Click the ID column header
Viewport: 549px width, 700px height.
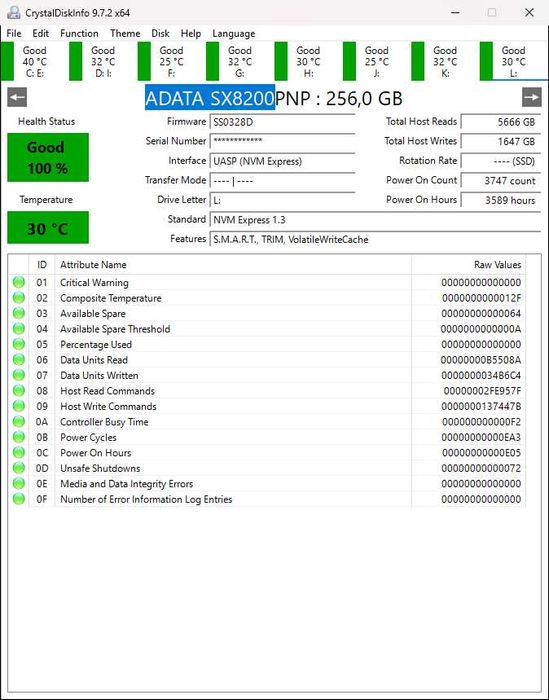click(x=42, y=265)
